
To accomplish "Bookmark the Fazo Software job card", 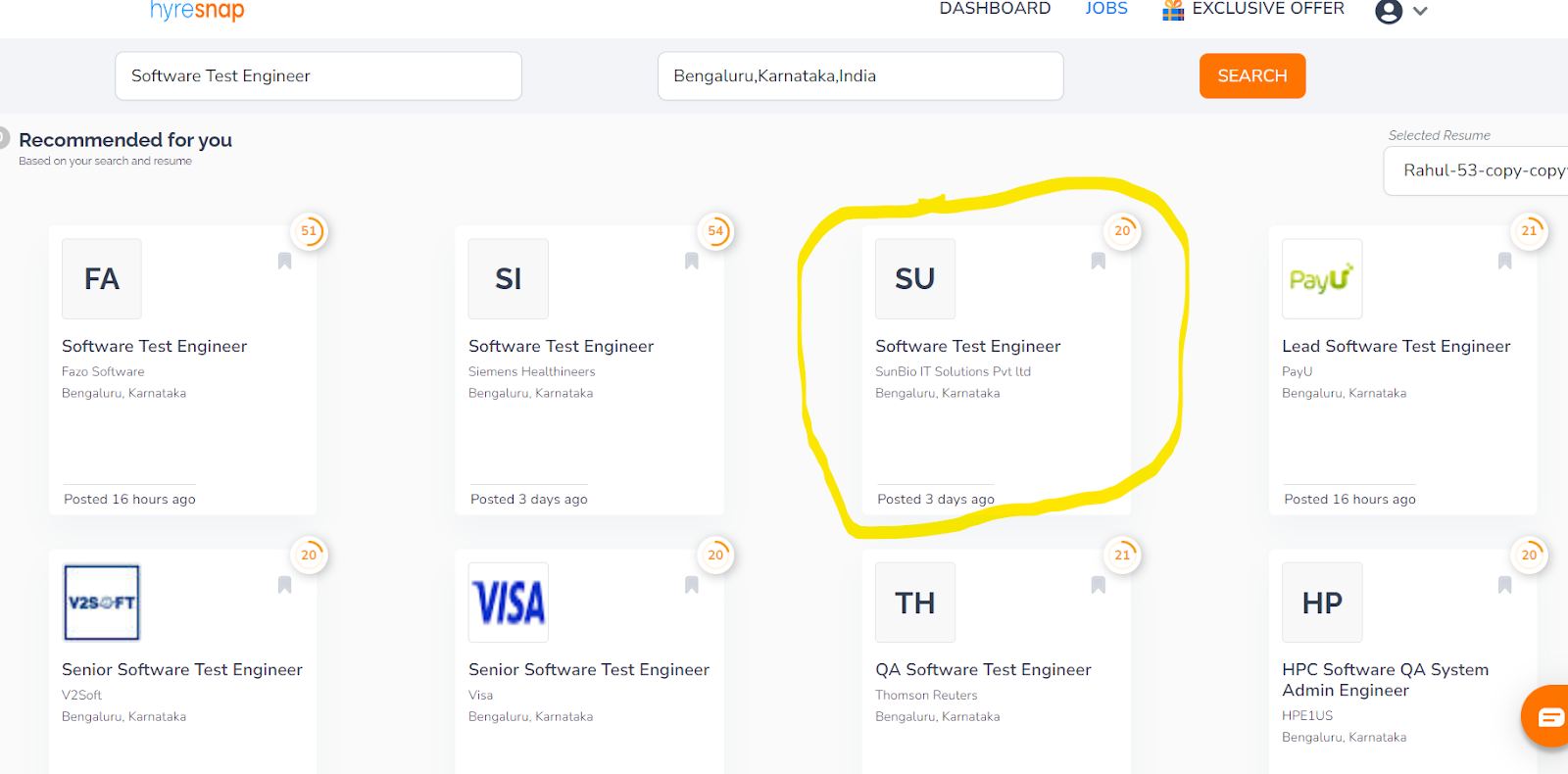I will click(x=284, y=261).
